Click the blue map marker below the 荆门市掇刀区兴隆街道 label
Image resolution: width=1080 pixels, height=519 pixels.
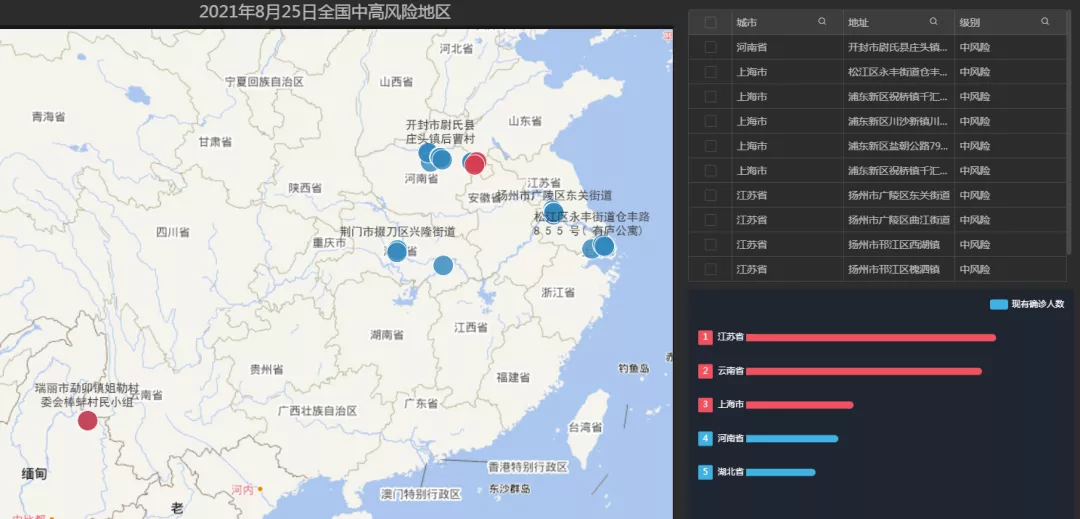pos(397,251)
